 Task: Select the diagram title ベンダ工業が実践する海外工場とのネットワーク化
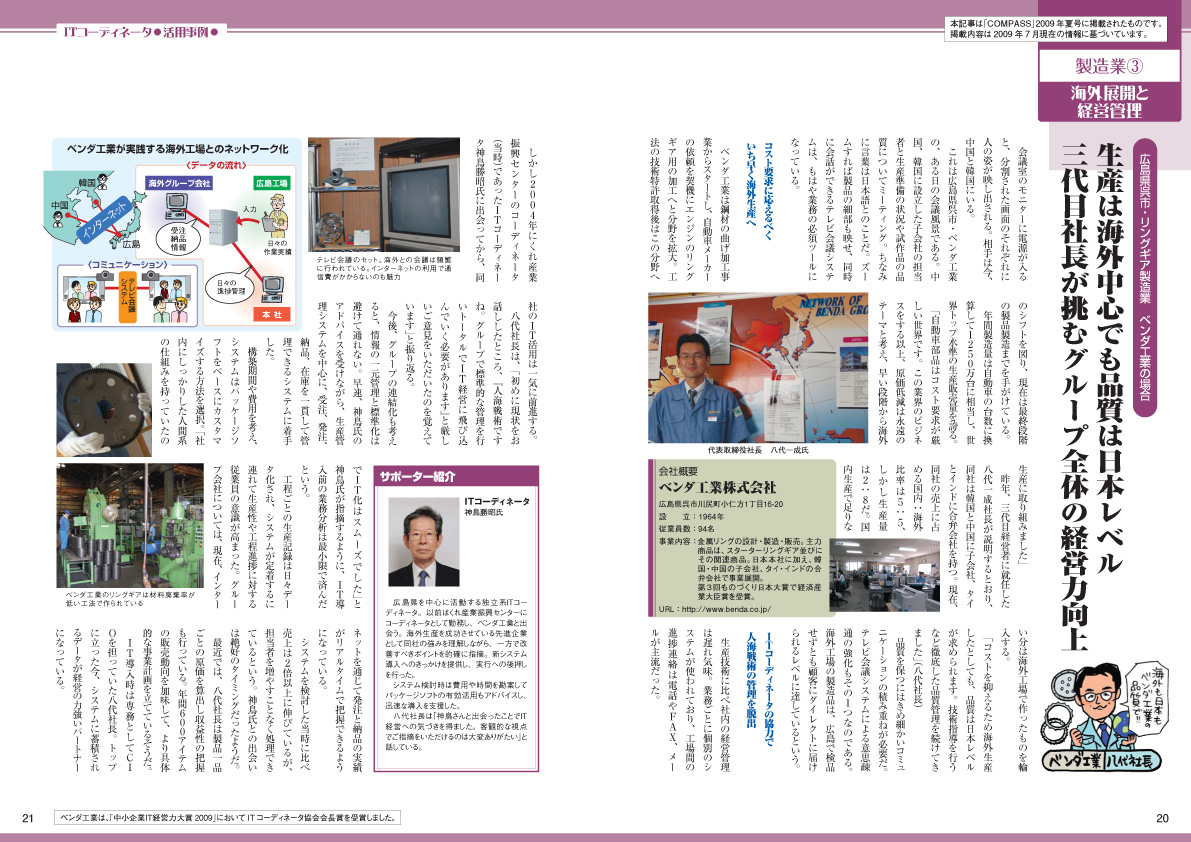click(x=178, y=149)
